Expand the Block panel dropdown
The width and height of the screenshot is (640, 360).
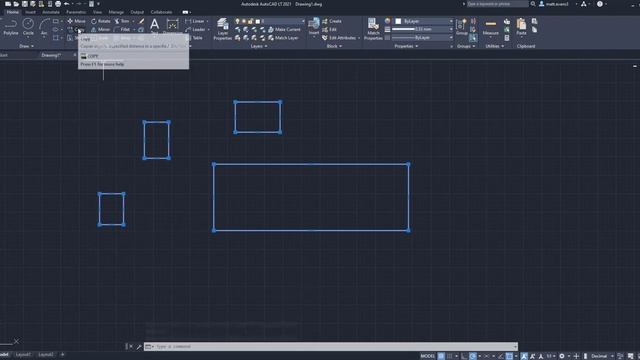[334, 46]
